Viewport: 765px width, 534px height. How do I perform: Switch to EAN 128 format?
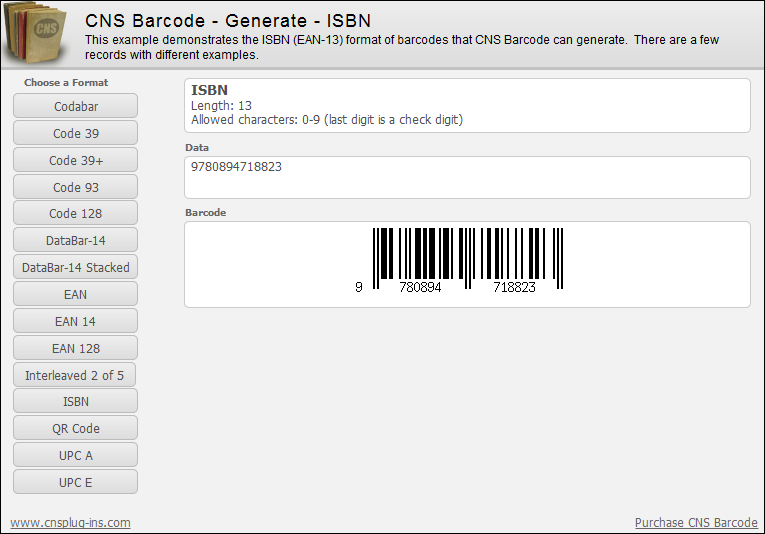click(x=76, y=348)
